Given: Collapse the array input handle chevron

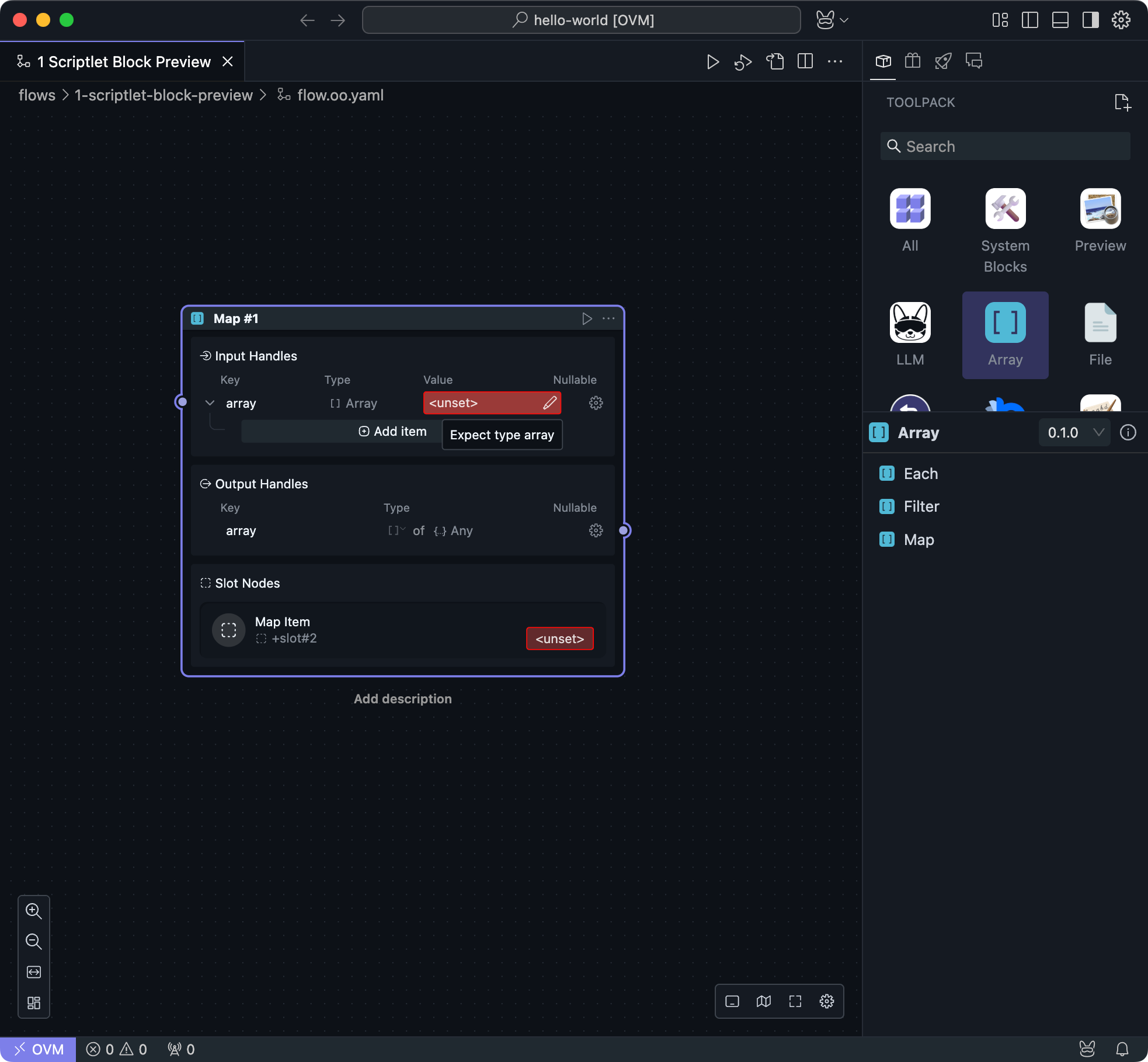Looking at the screenshot, I should coord(210,403).
